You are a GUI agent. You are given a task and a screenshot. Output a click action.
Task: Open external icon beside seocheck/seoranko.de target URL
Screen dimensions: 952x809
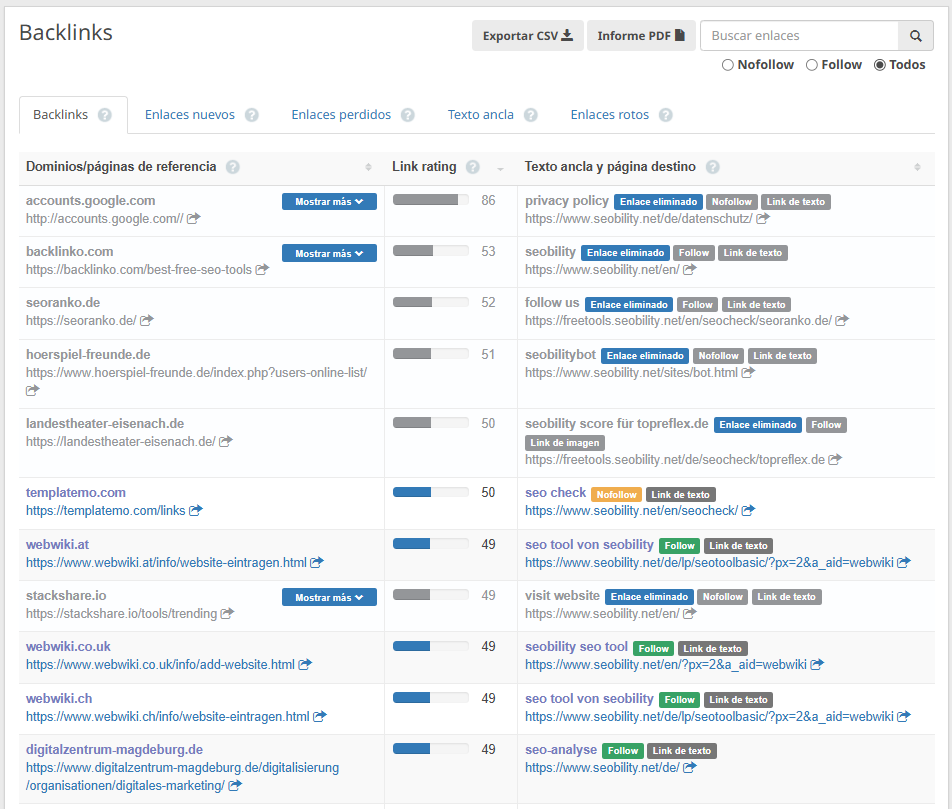842,320
